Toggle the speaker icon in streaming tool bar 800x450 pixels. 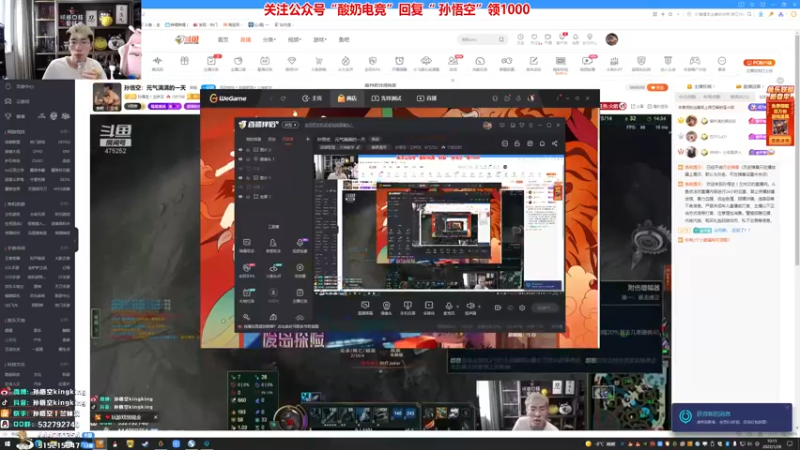(470, 306)
